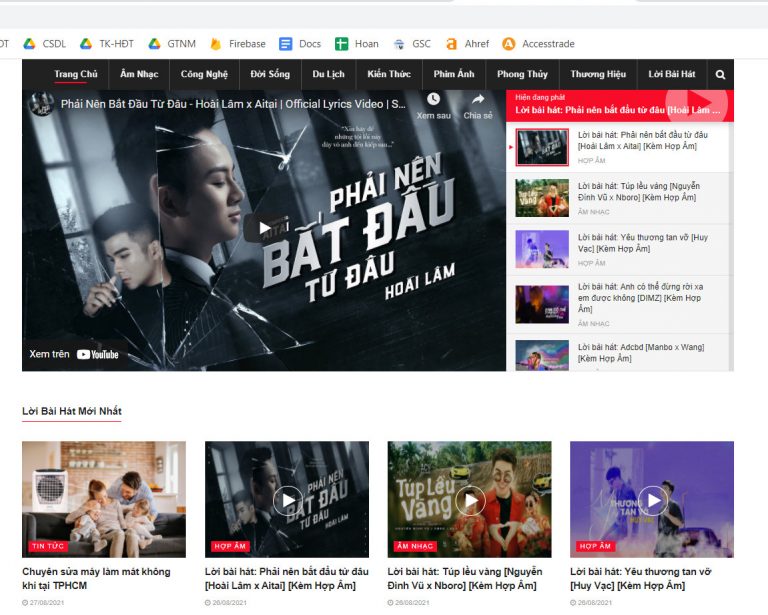Open the Docs bookmark
Image resolution: width=768 pixels, height=615 pixels.
300,44
